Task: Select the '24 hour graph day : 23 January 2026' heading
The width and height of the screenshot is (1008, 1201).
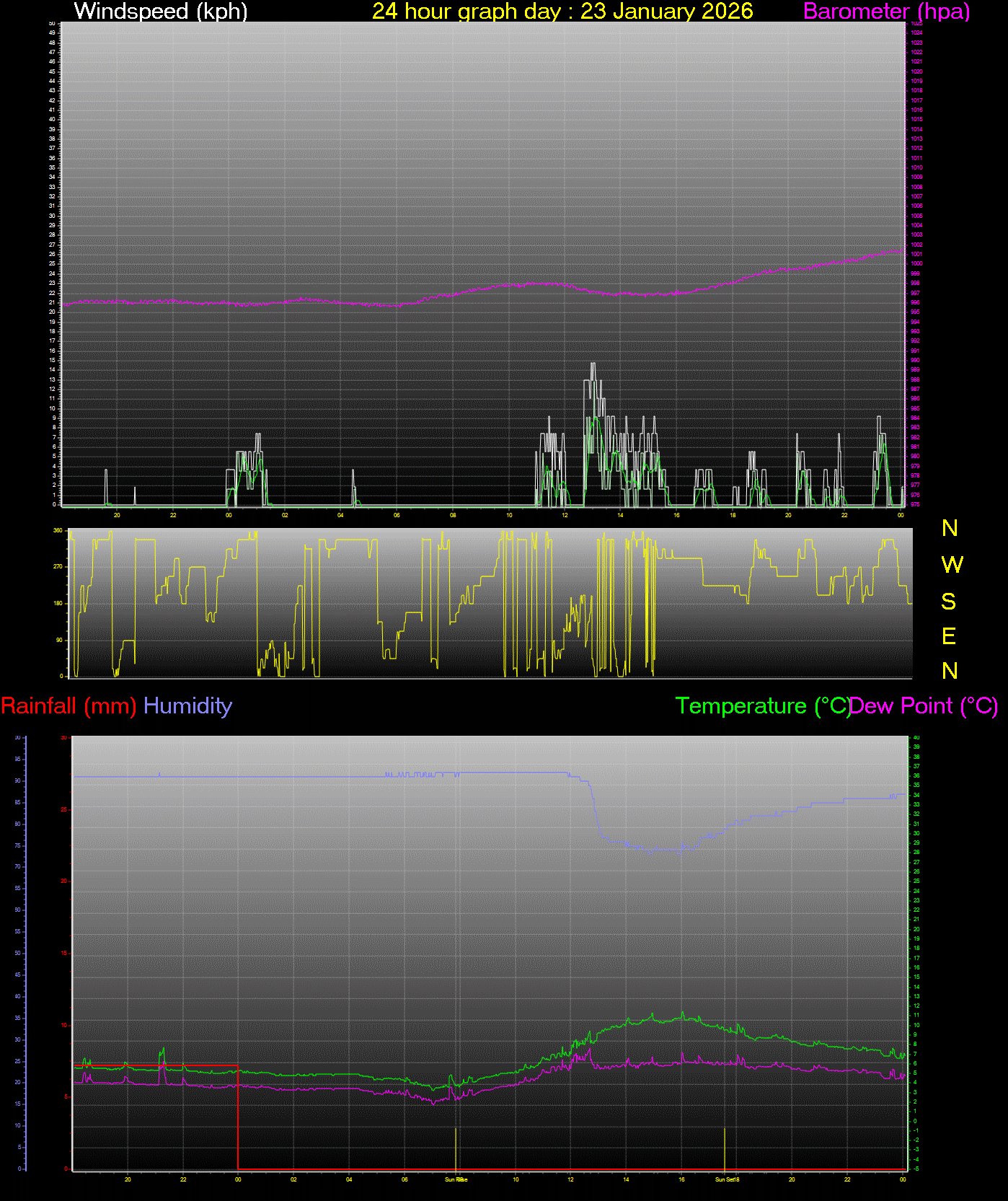Action: [x=562, y=11]
